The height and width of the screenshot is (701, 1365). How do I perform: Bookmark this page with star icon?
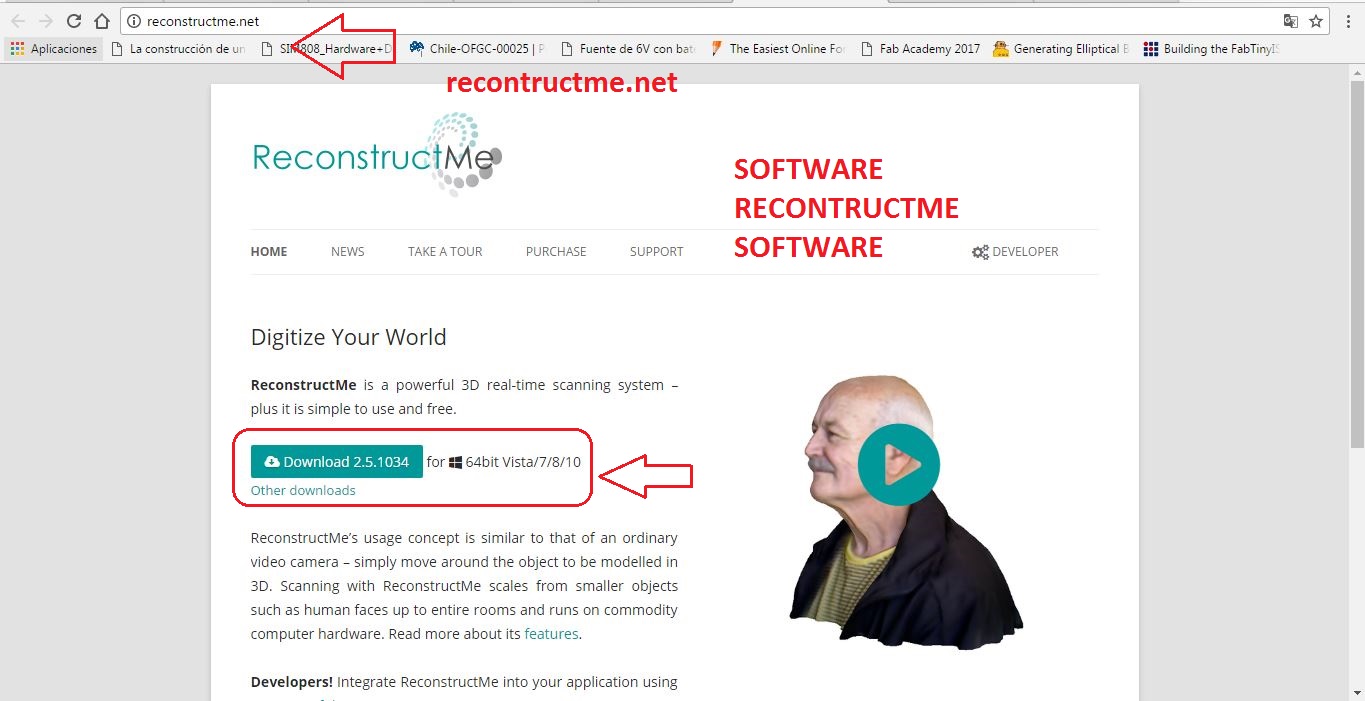tap(1316, 21)
